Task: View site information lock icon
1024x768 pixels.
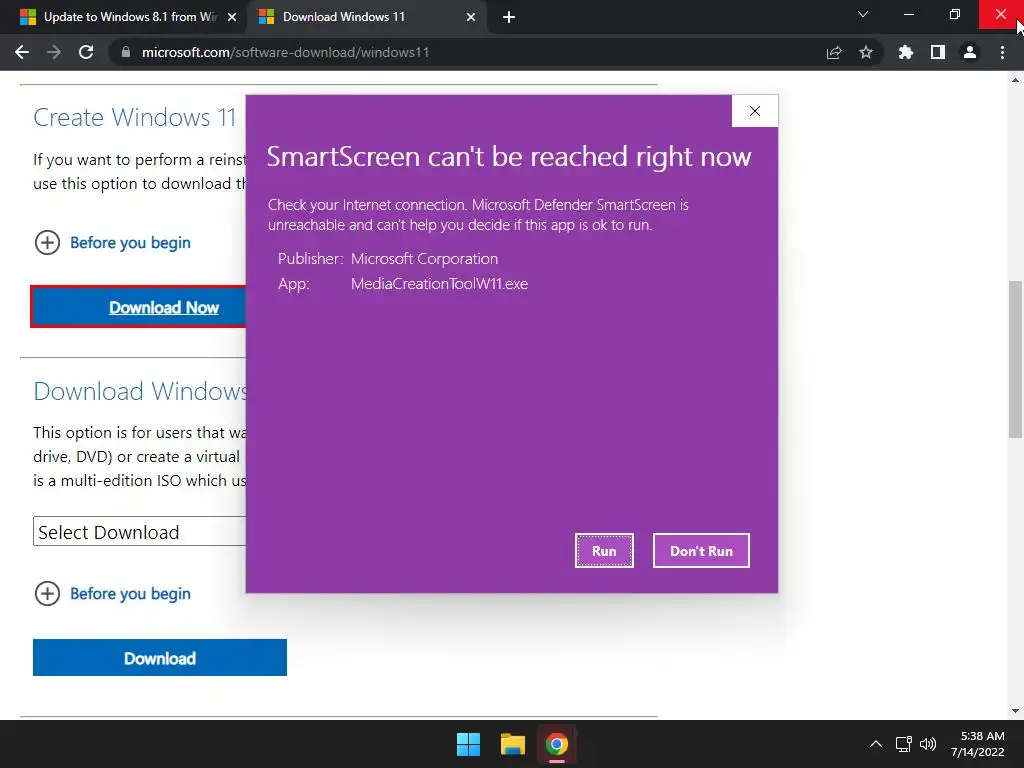Action: (x=126, y=52)
